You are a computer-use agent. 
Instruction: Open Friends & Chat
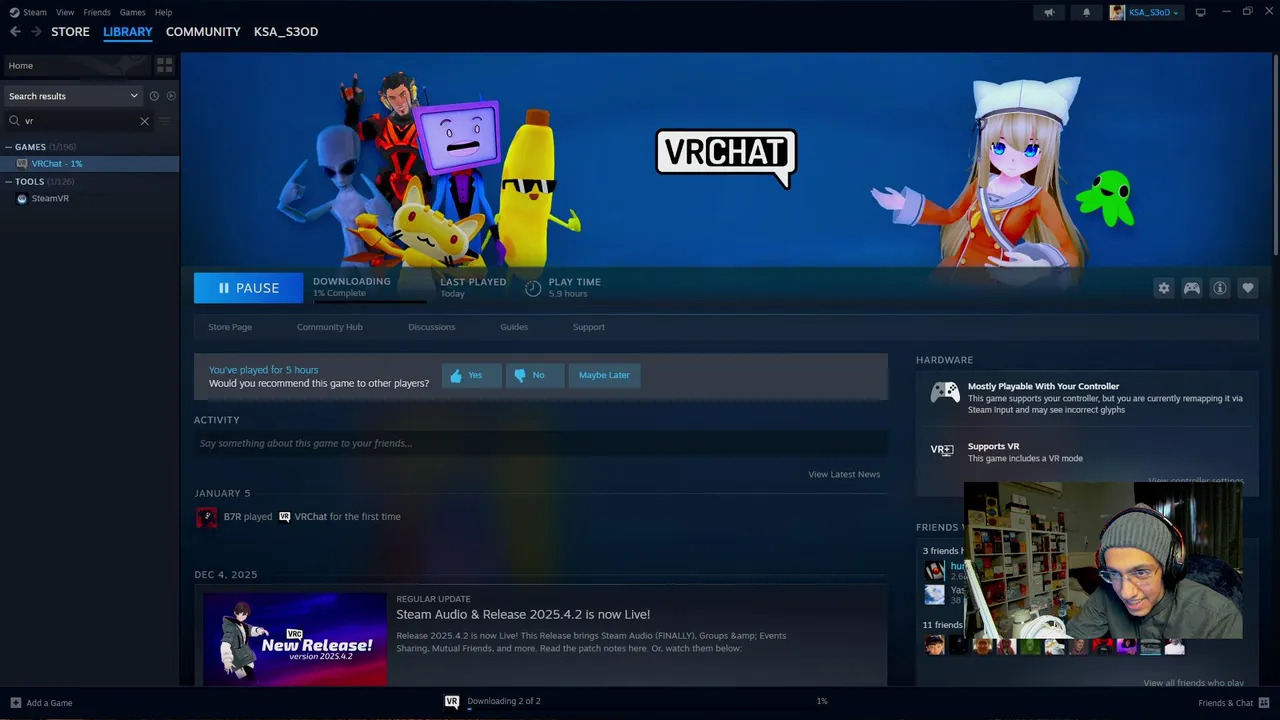pos(1234,703)
